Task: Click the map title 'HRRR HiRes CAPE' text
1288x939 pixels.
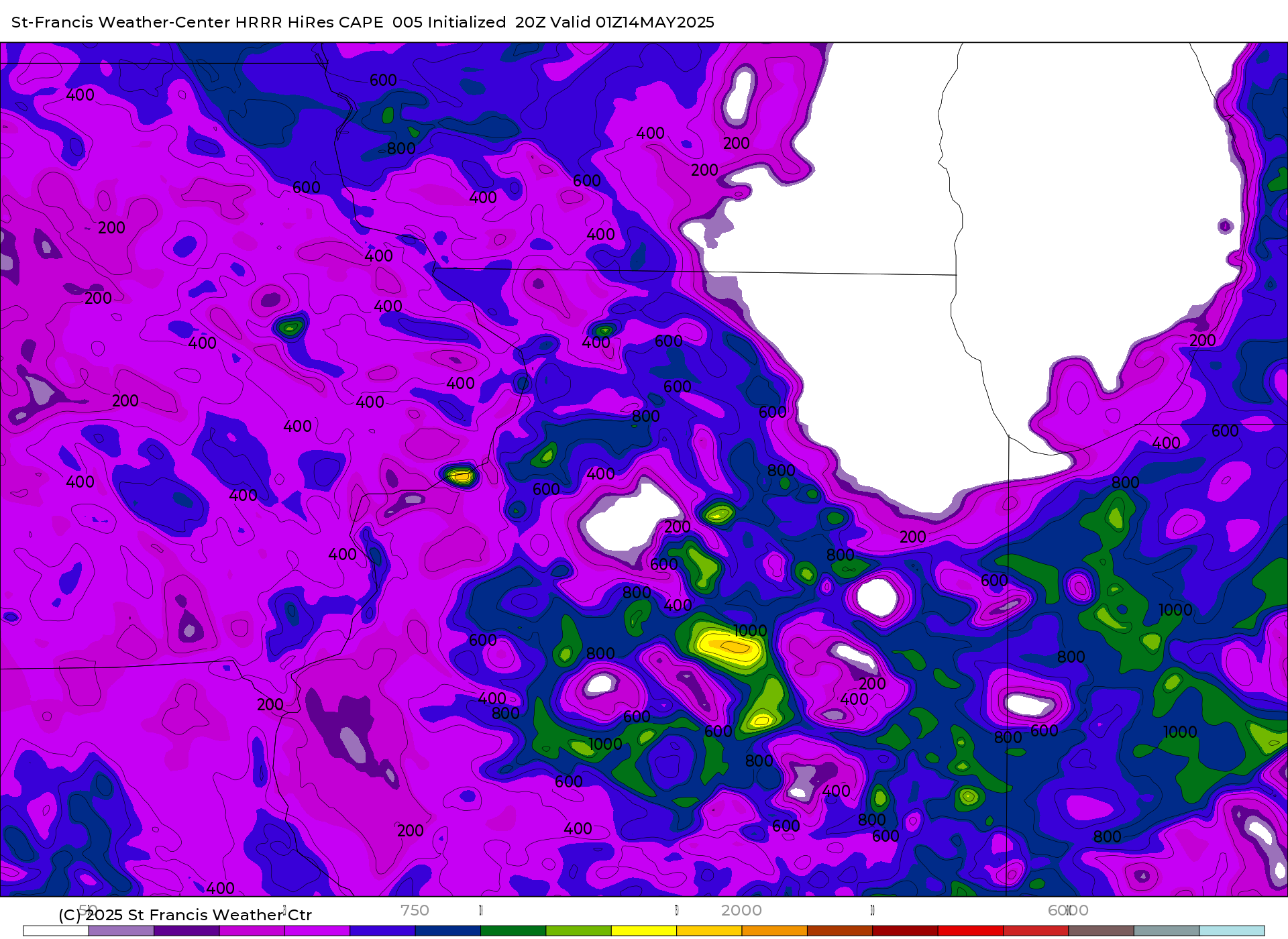Action: click(x=309, y=22)
